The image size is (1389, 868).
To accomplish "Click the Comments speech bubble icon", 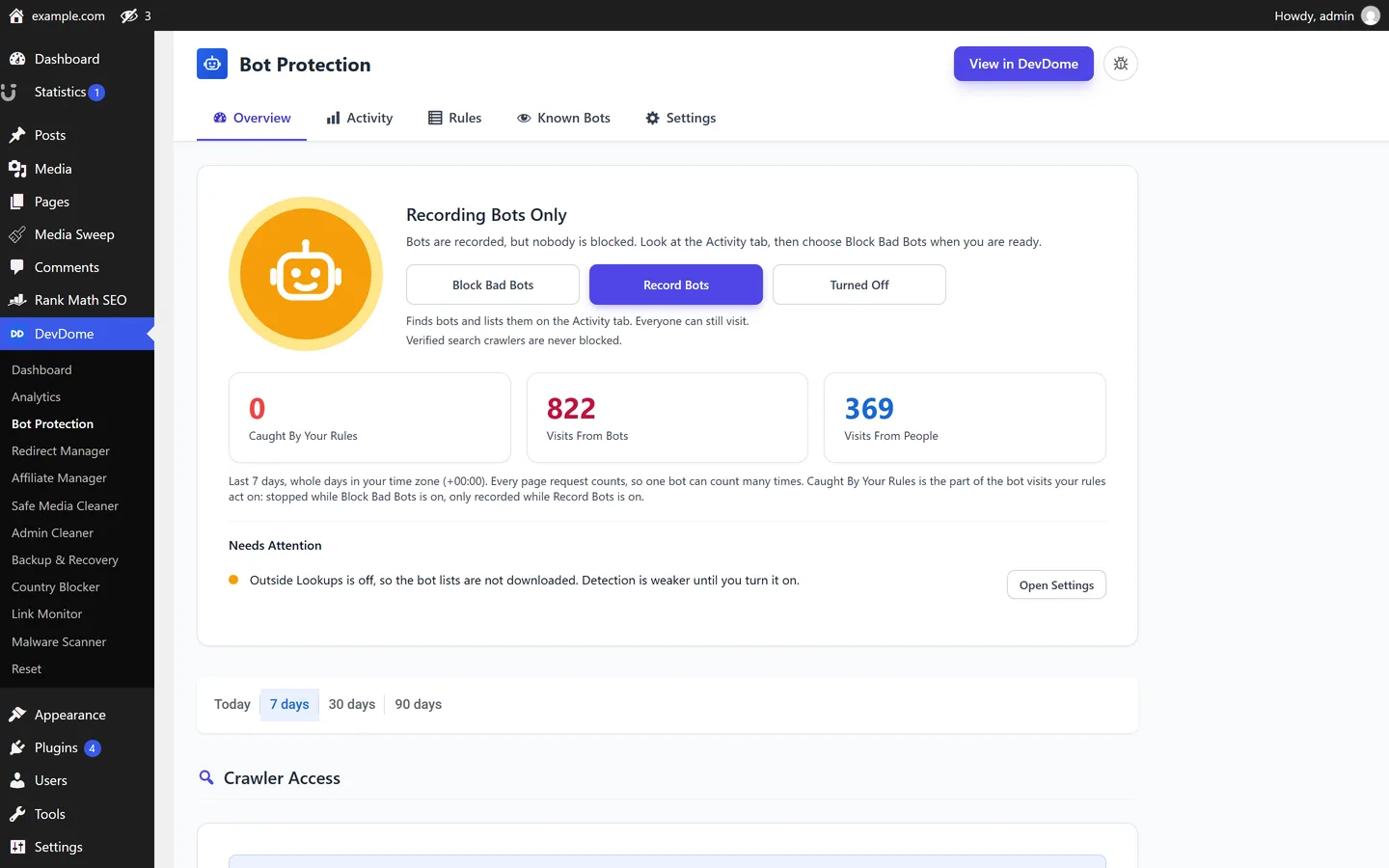I will (x=17, y=267).
